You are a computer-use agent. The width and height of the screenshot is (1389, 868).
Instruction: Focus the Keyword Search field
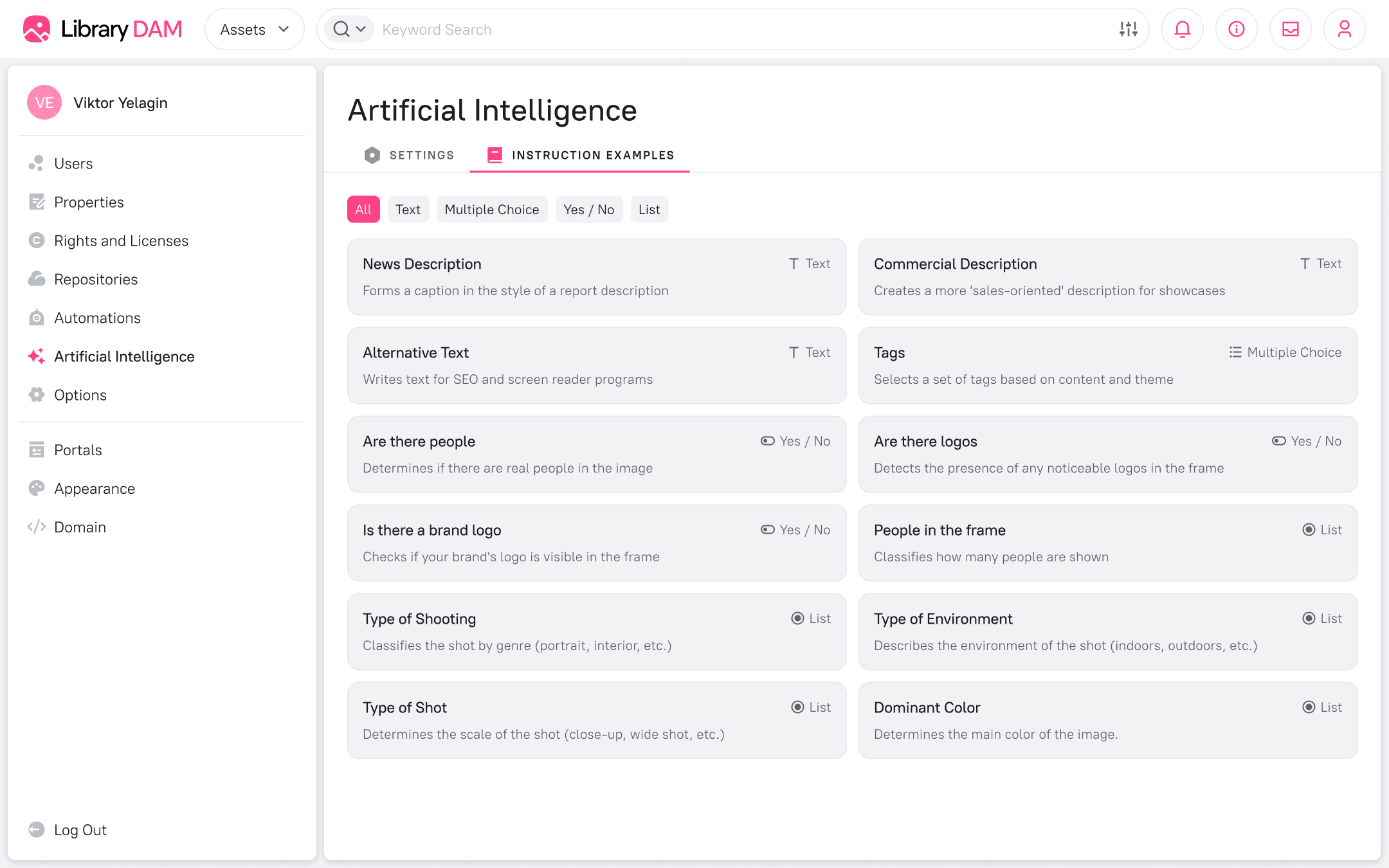pos(740,30)
